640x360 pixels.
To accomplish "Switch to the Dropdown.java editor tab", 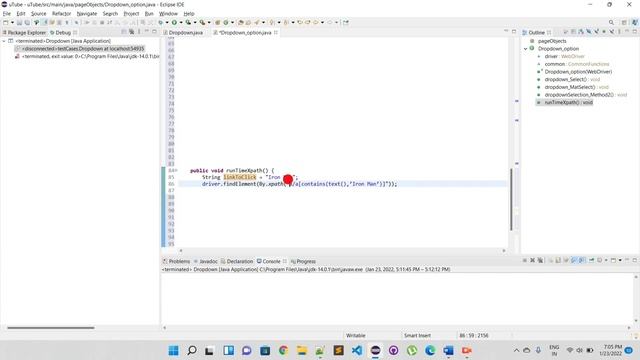I will pos(183,32).
